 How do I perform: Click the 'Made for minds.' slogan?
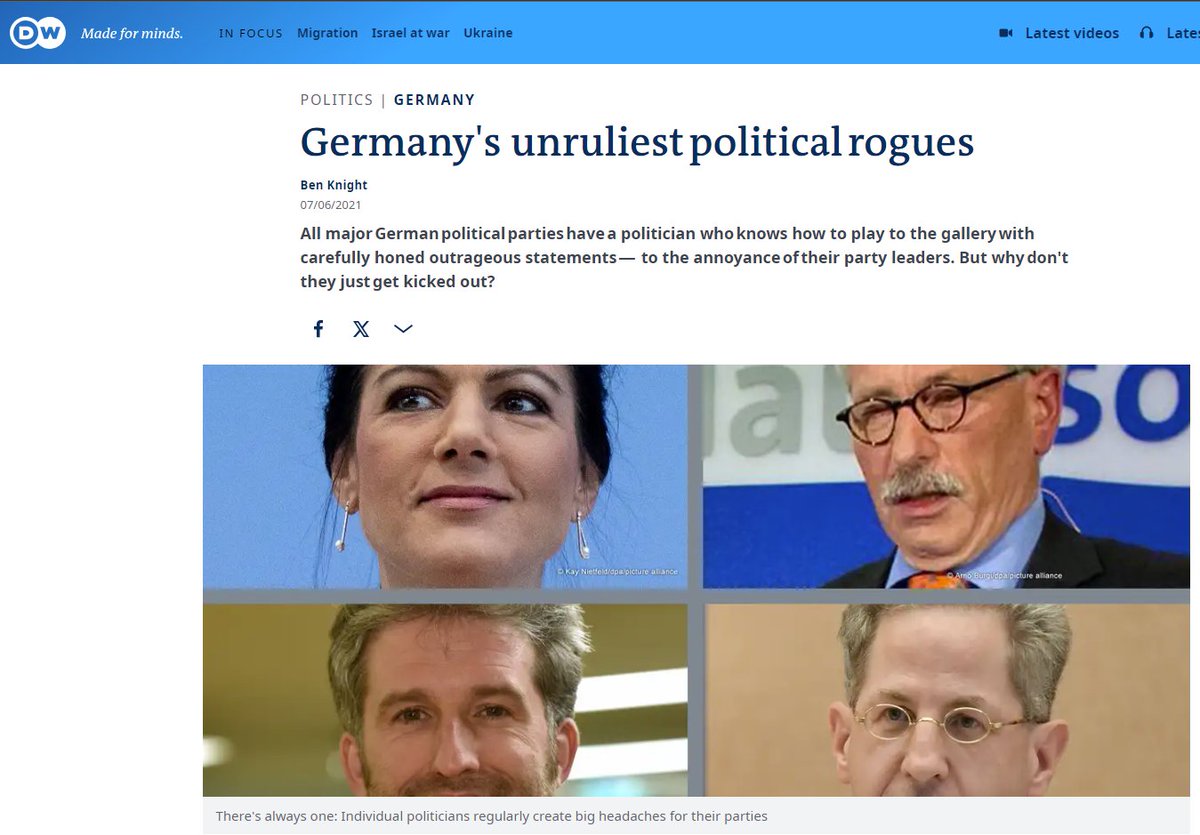(132, 34)
